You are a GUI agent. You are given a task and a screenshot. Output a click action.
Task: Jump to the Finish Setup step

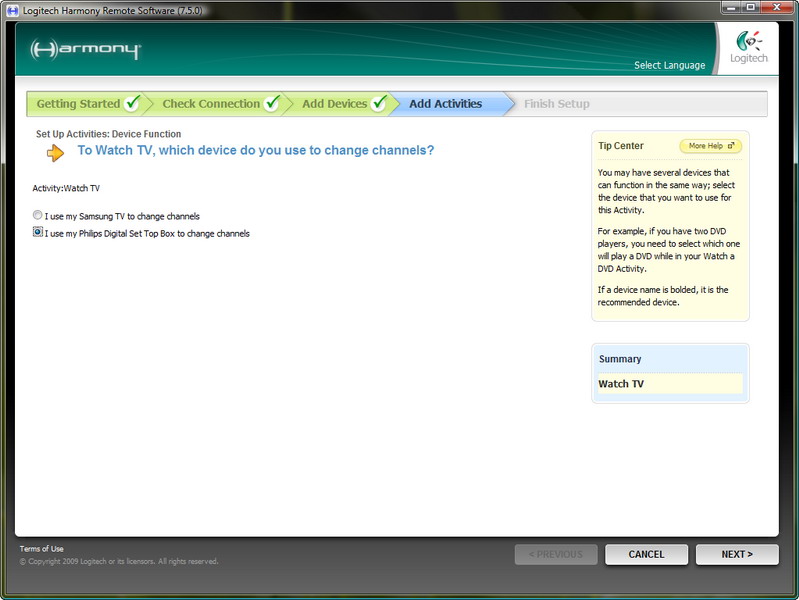556,104
